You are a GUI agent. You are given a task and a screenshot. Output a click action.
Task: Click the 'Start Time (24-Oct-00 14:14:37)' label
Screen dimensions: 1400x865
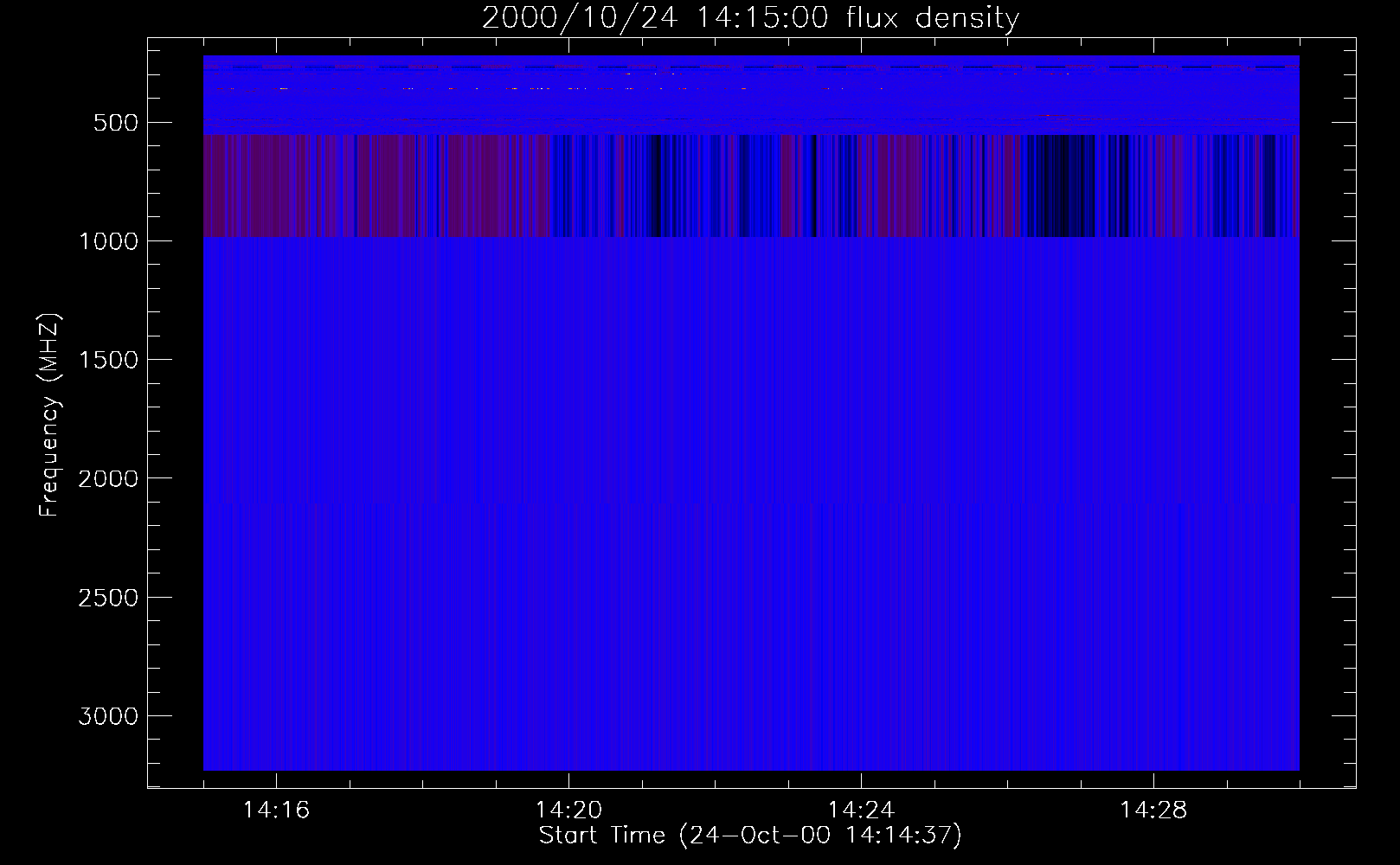(x=750, y=836)
